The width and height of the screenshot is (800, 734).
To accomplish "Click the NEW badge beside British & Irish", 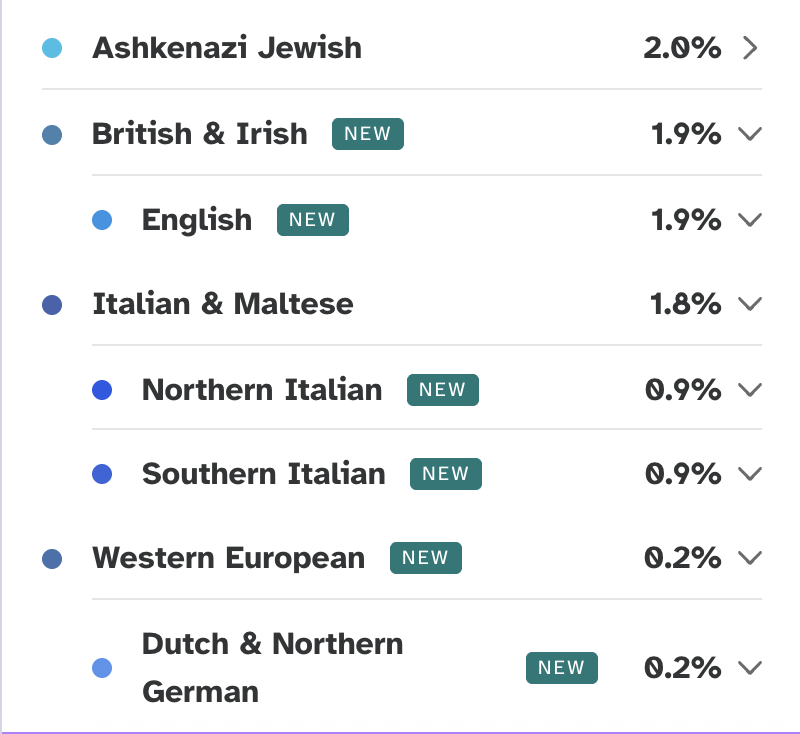I will tap(368, 134).
